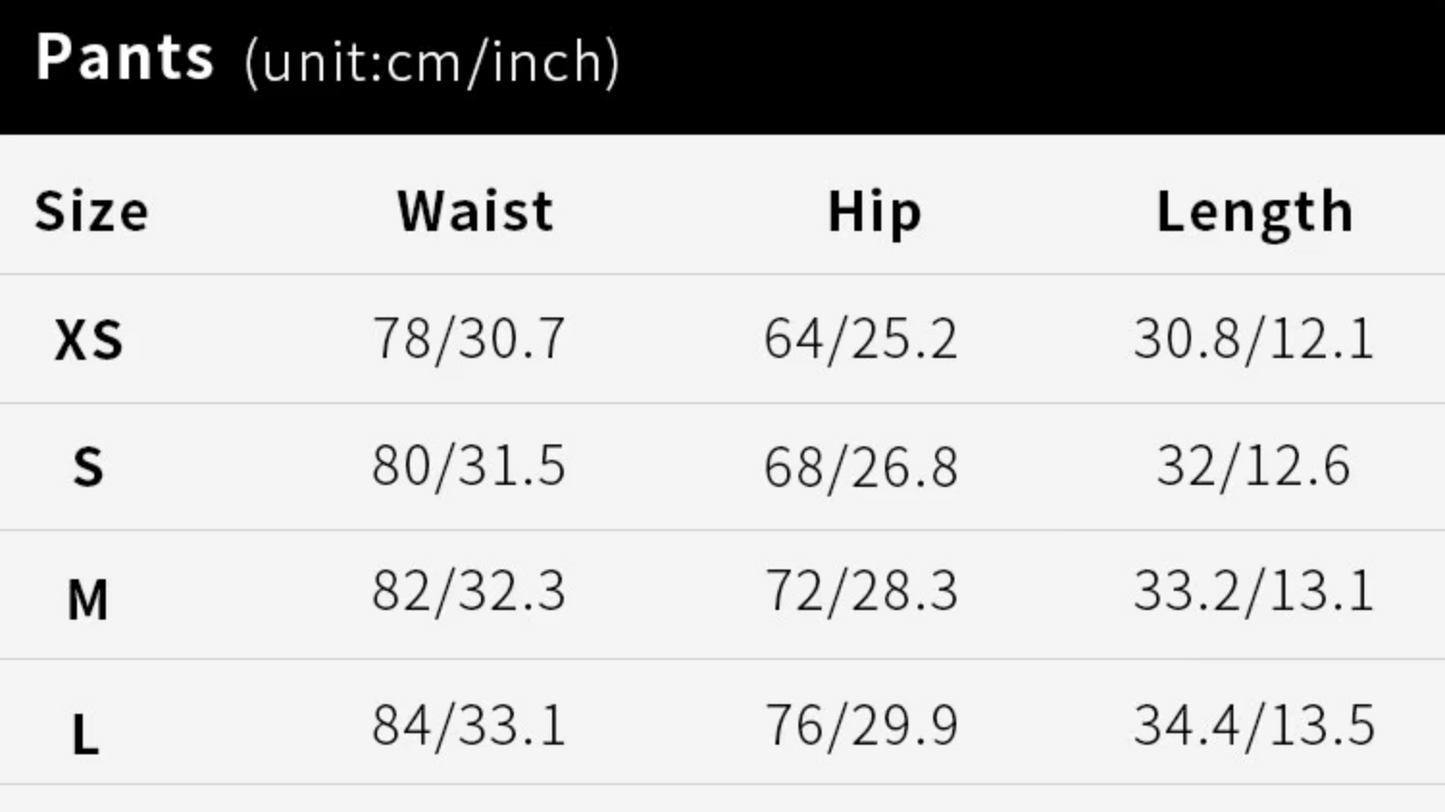
Task: Click L hip value 76/29.9
Action: tap(861, 725)
